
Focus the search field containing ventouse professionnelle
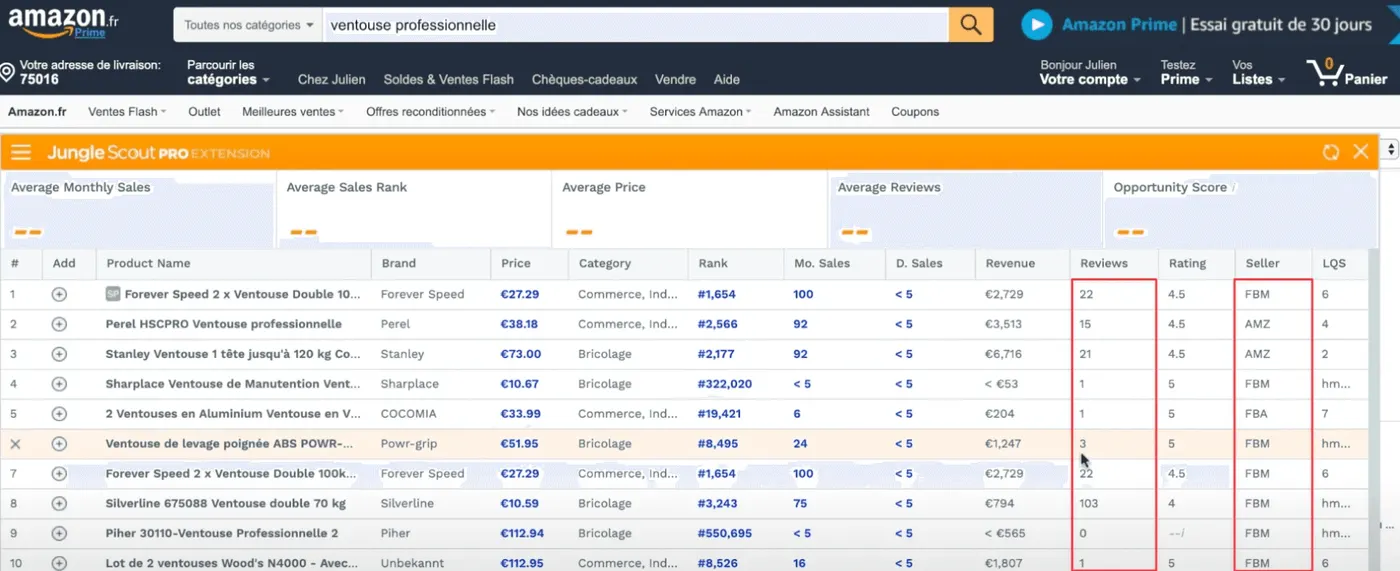click(x=635, y=25)
